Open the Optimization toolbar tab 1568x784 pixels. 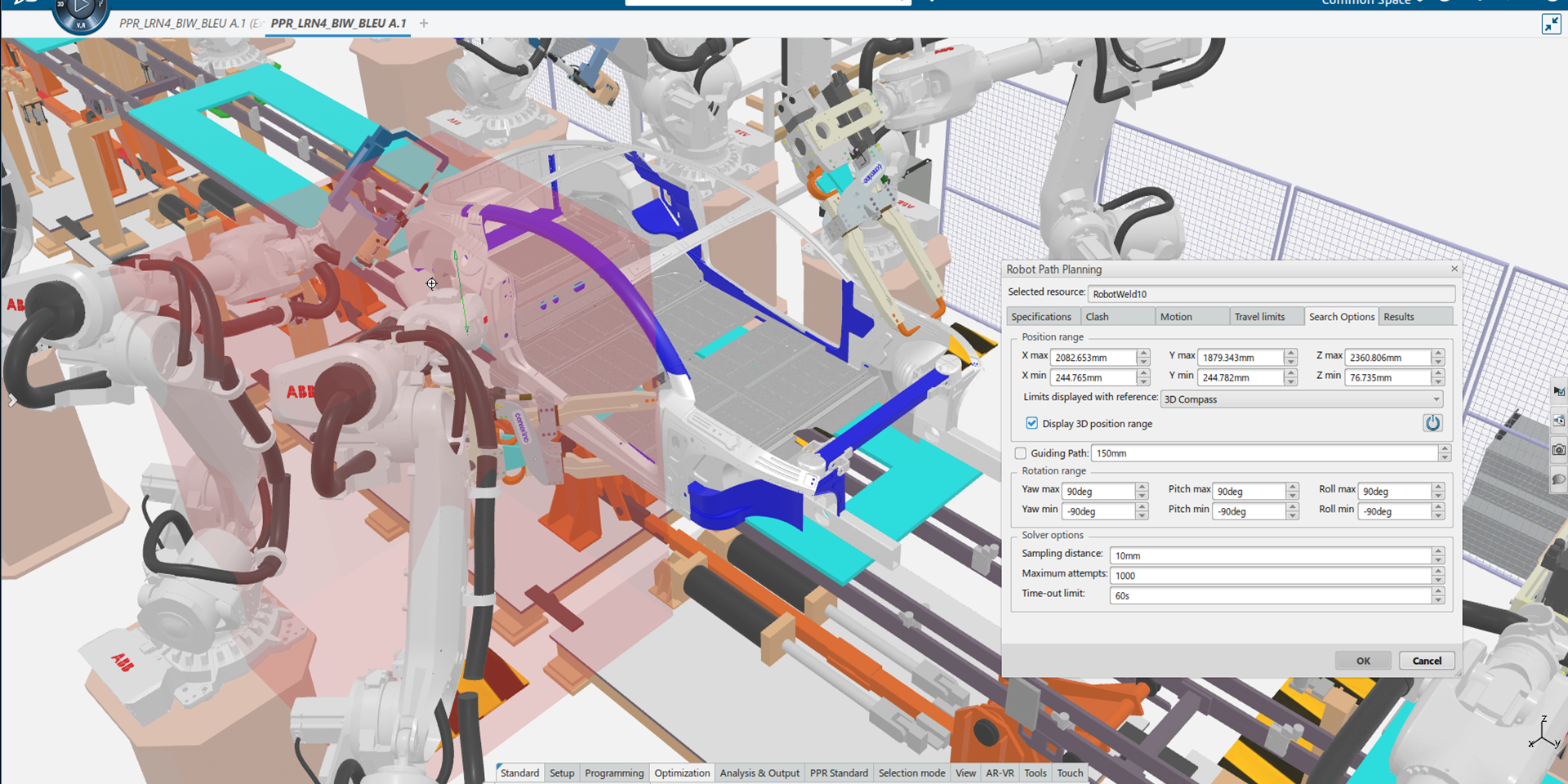(682, 773)
